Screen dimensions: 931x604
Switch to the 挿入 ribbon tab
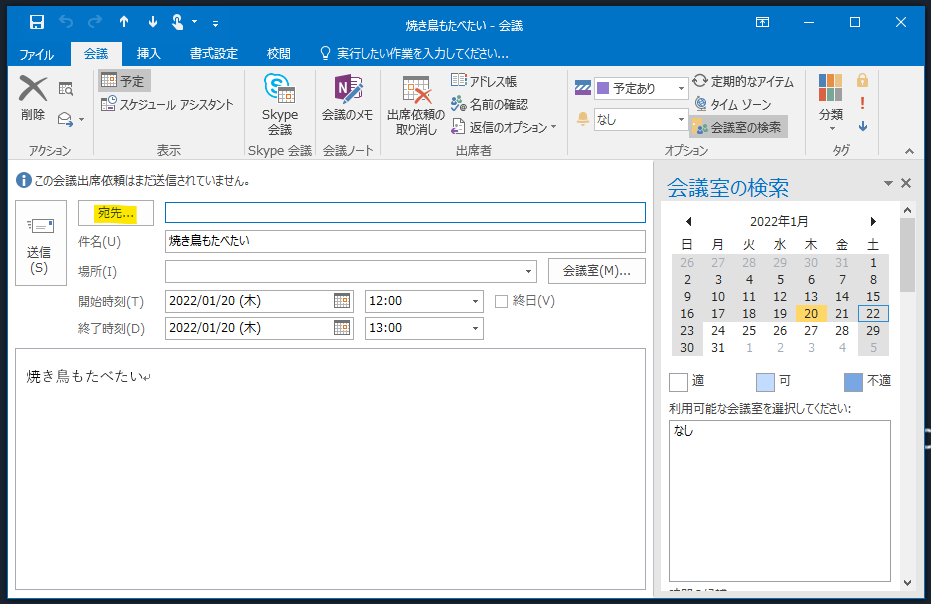click(150, 54)
